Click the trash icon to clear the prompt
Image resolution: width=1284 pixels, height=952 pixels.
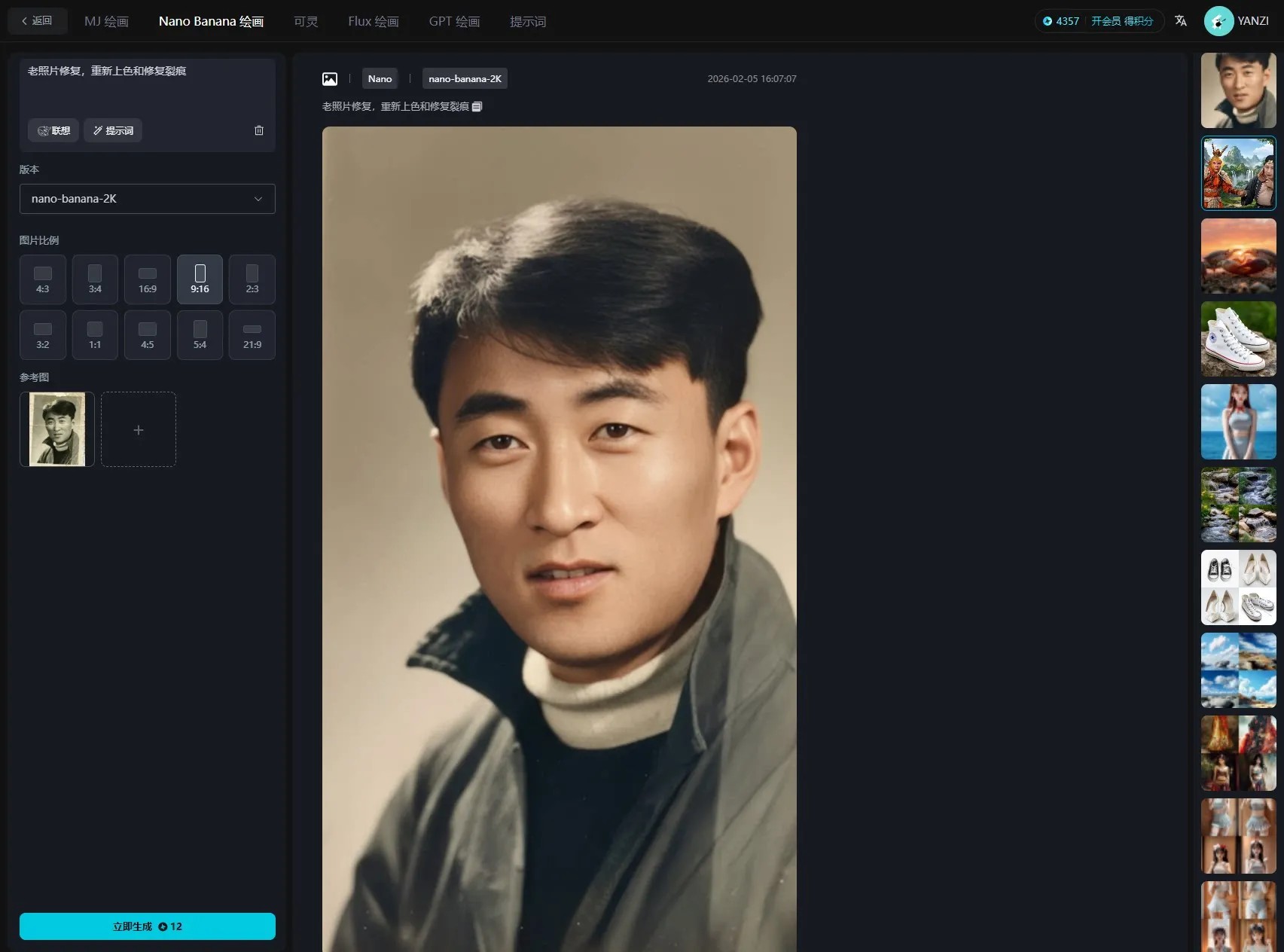(259, 130)
